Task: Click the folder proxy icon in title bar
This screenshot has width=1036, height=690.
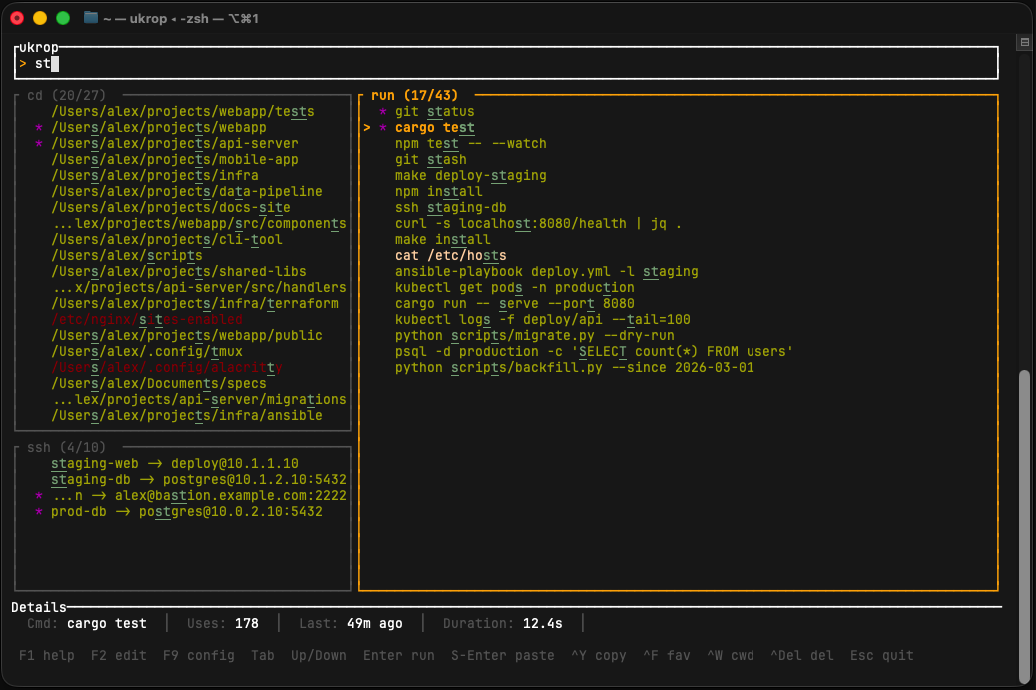Action: (x=91, y=18)
